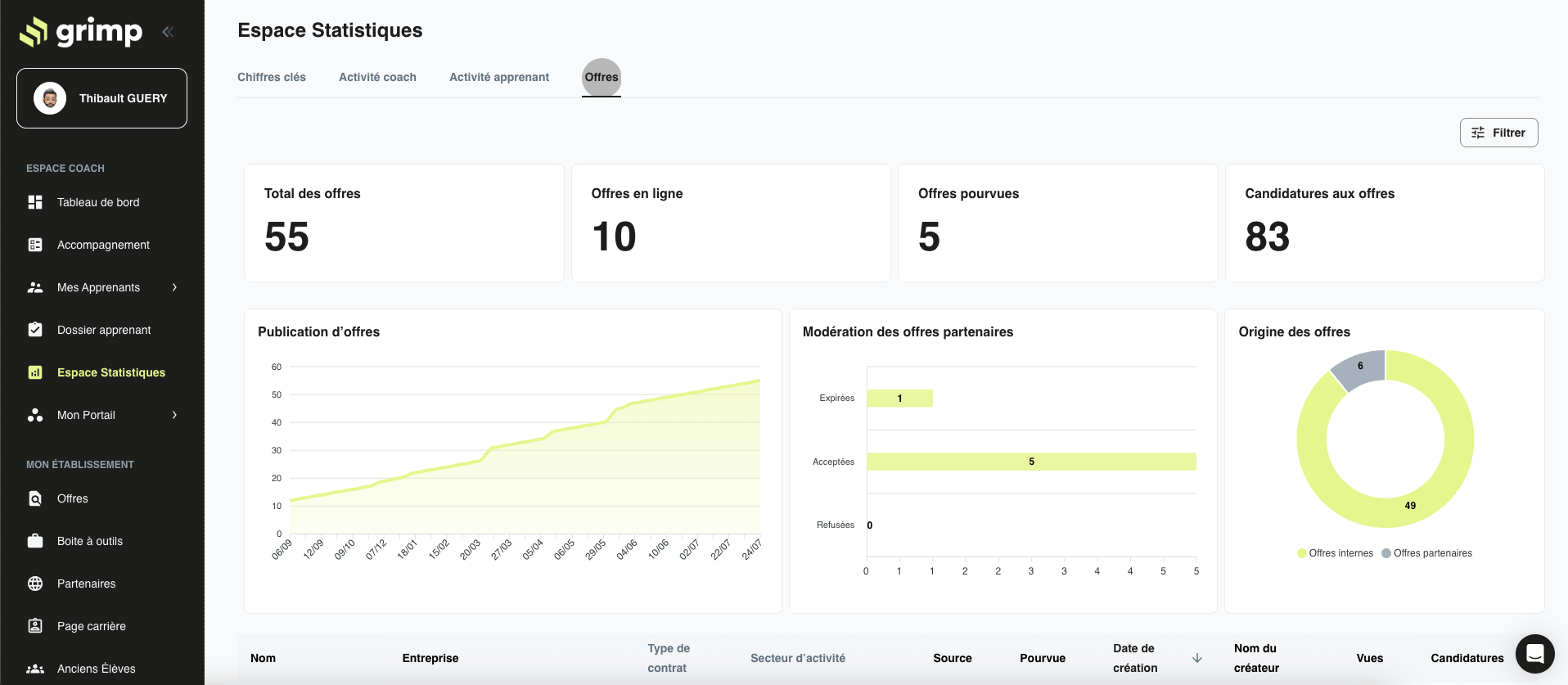Open Accompagnement menu item
This screenshot has width=1568, height=685.
pos(103,245)
